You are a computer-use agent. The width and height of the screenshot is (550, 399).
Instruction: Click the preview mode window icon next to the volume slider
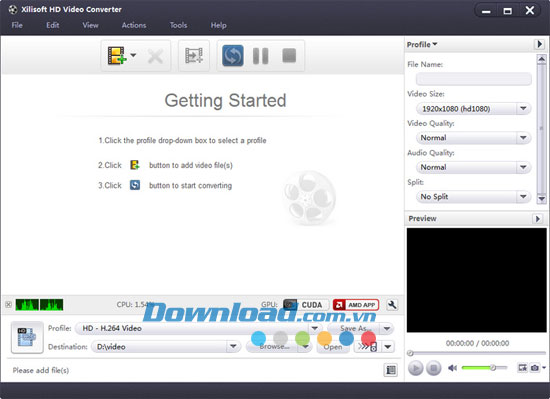522,368
